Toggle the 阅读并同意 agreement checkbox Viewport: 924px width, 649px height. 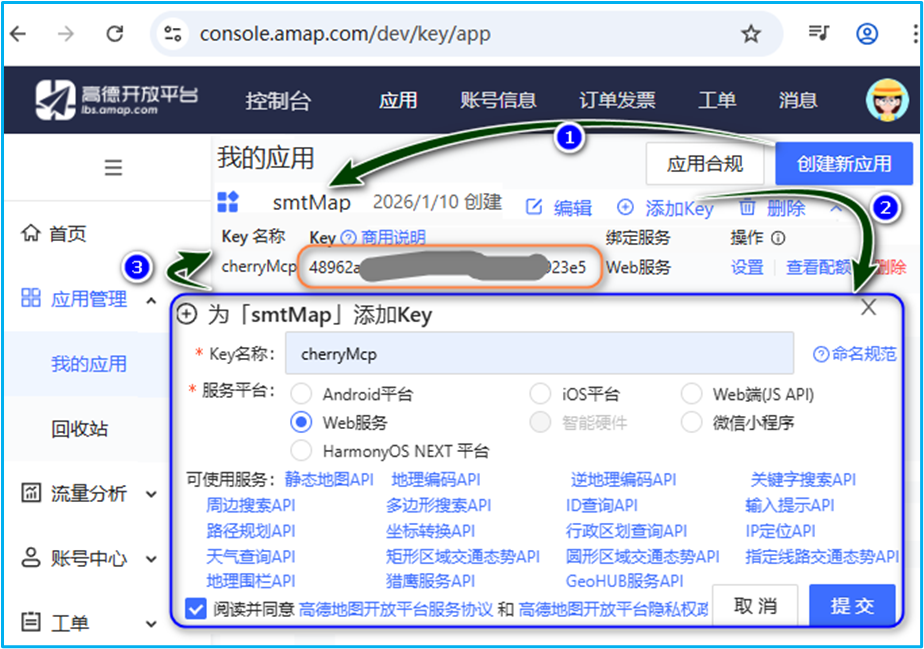196,608
